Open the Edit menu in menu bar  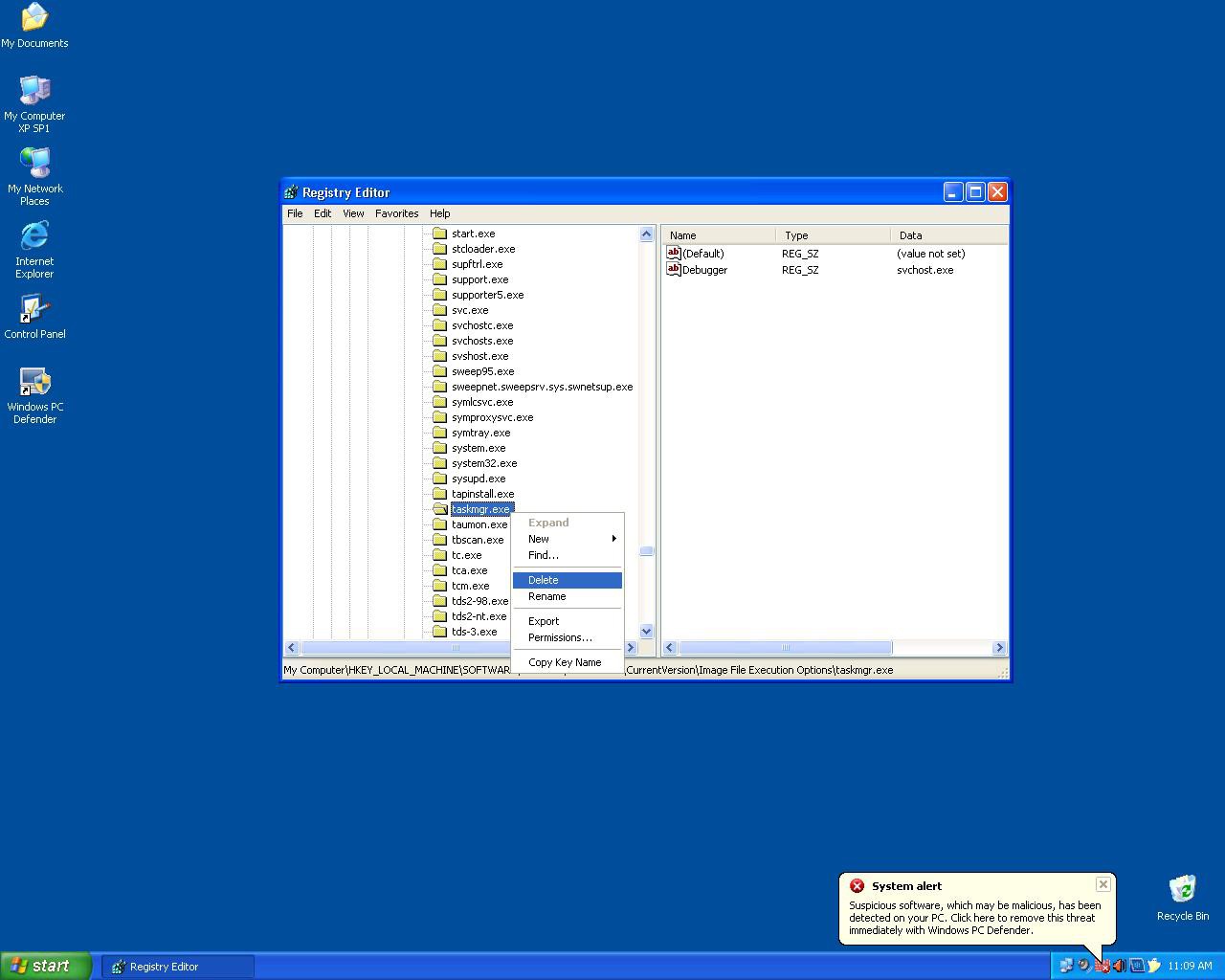tap(323, 213)
